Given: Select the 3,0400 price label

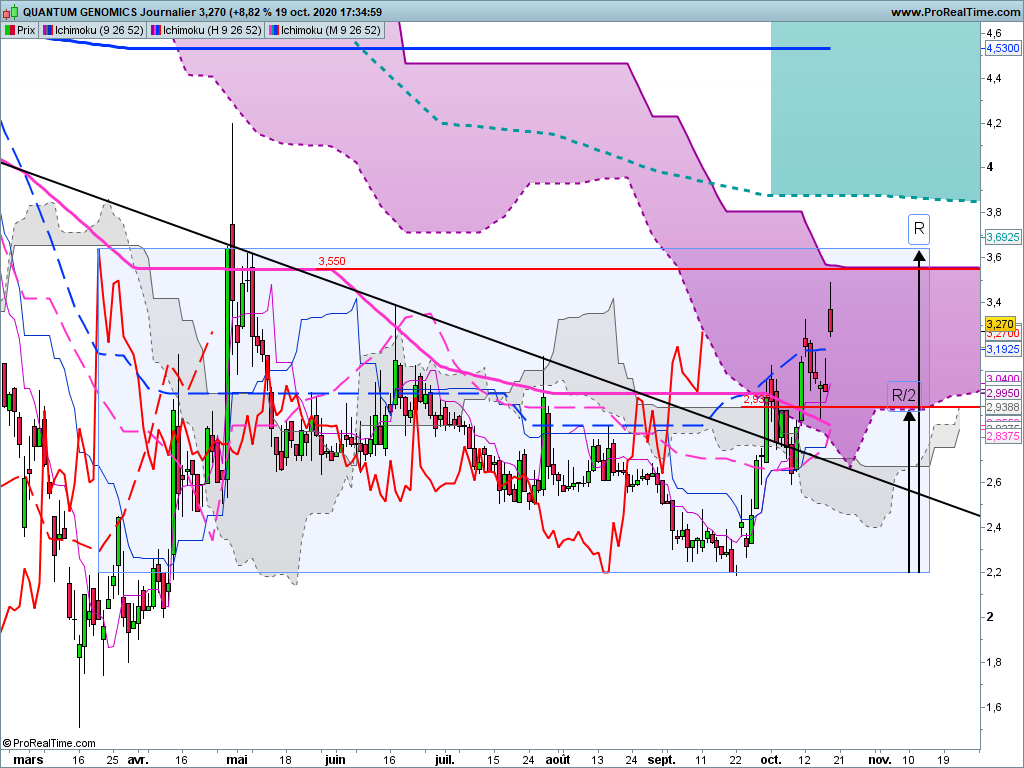Looking at the screenshot, I should pyautogui.click(x=1002, y=379).
